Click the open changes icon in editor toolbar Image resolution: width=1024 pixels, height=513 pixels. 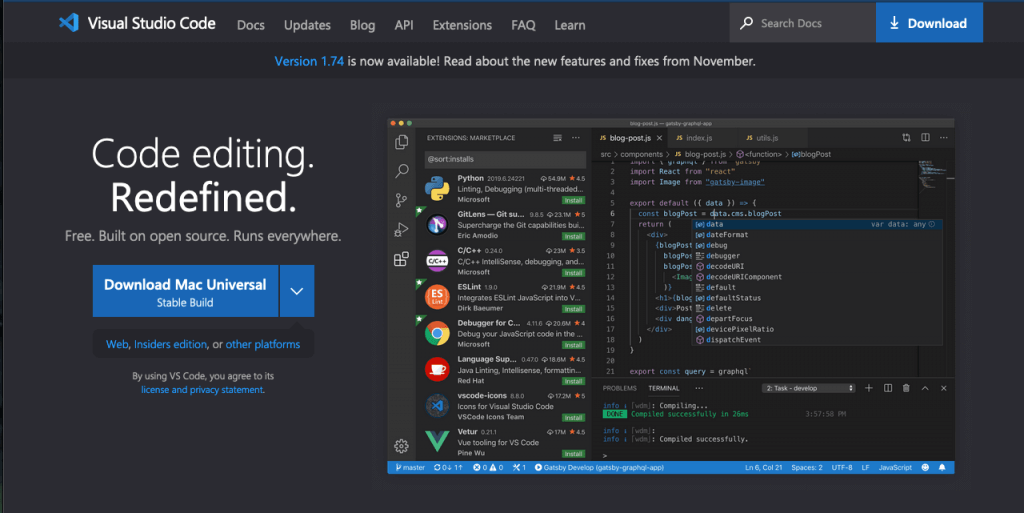coord(906,138)
